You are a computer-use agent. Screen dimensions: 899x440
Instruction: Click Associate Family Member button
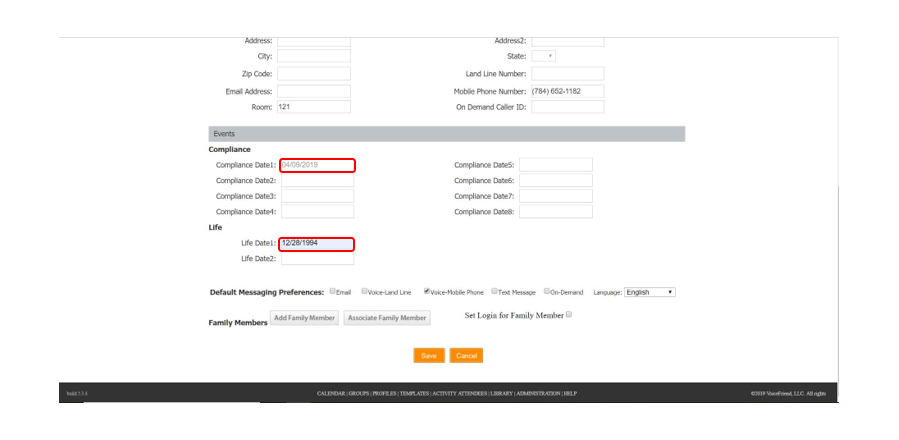(387, 318)
